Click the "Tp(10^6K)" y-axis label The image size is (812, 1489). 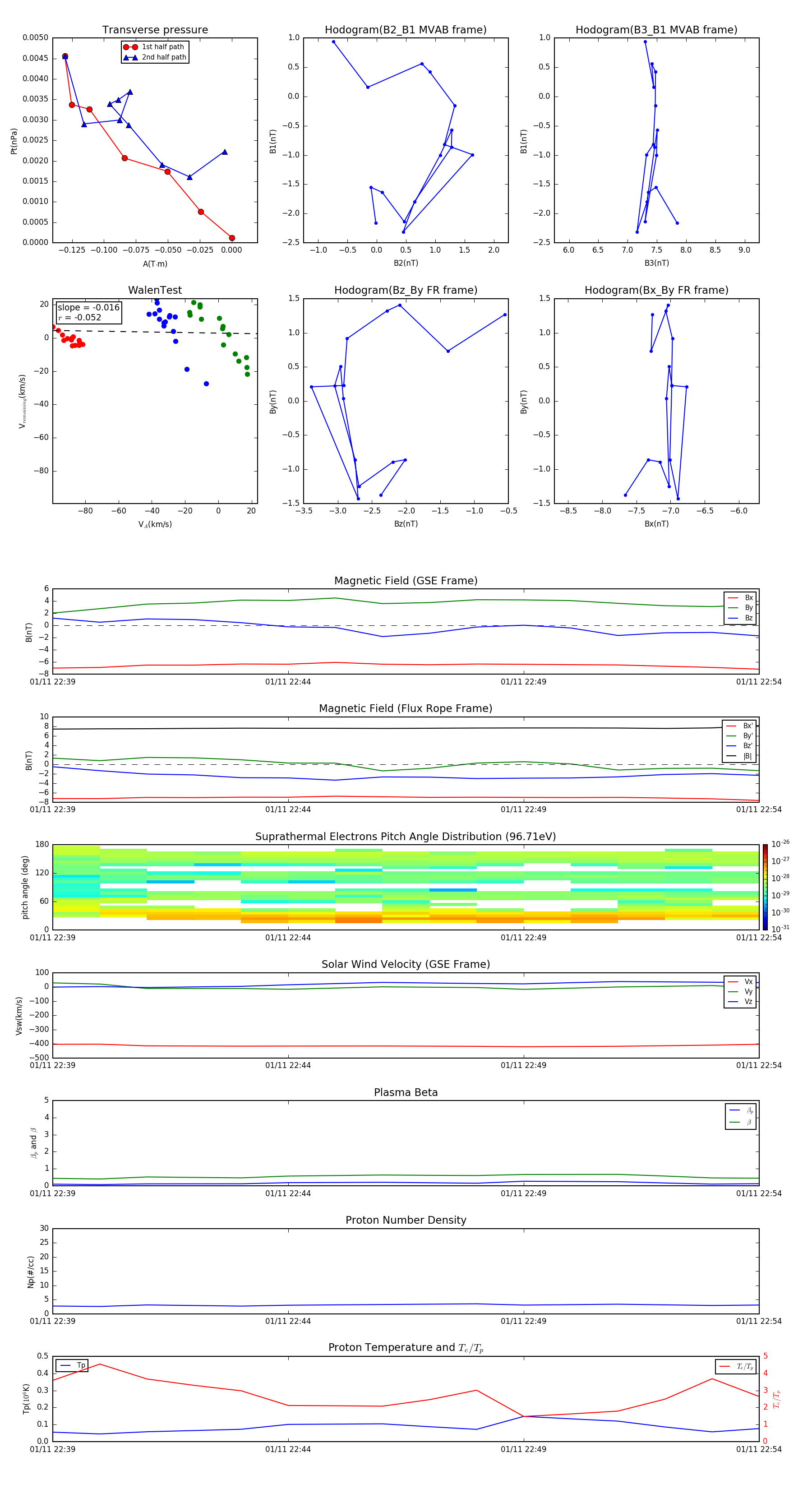coord(26,1399)
